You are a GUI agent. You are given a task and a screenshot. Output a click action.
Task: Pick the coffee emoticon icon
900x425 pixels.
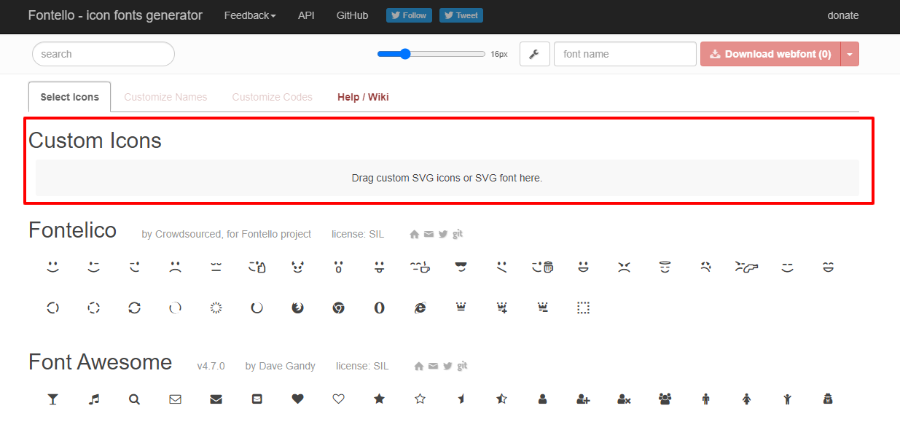[x=420, y=266]
